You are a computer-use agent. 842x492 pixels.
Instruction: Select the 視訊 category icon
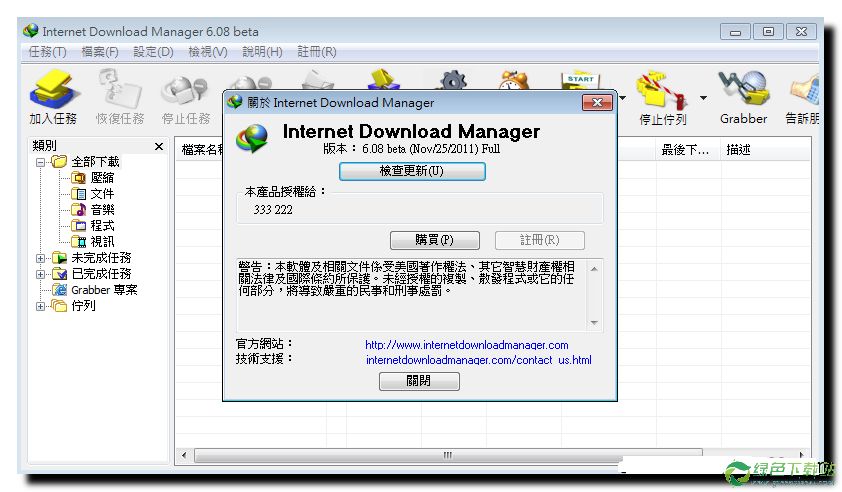(x=78, y=242)
